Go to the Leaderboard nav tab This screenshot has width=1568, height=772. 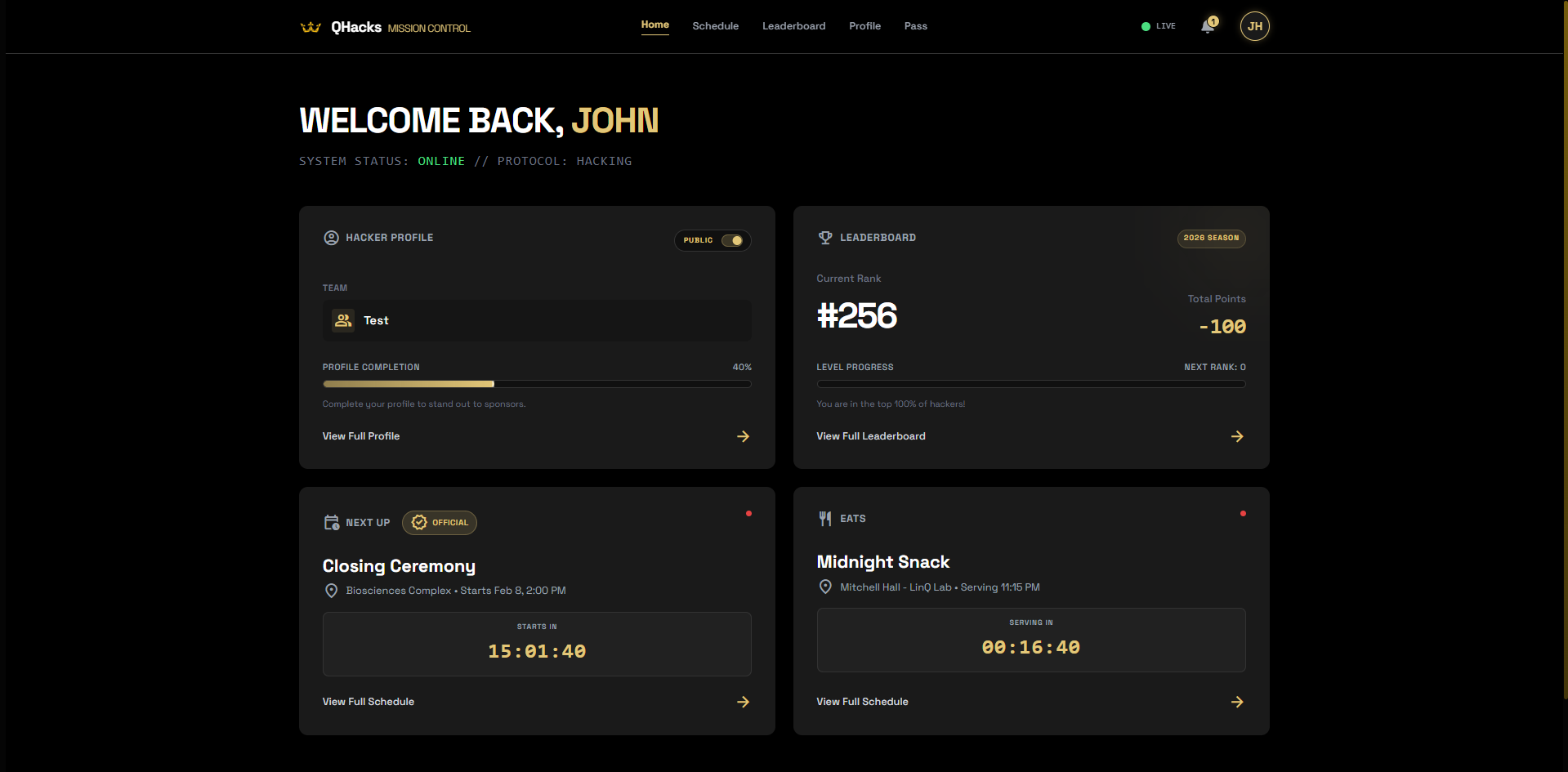793,26
